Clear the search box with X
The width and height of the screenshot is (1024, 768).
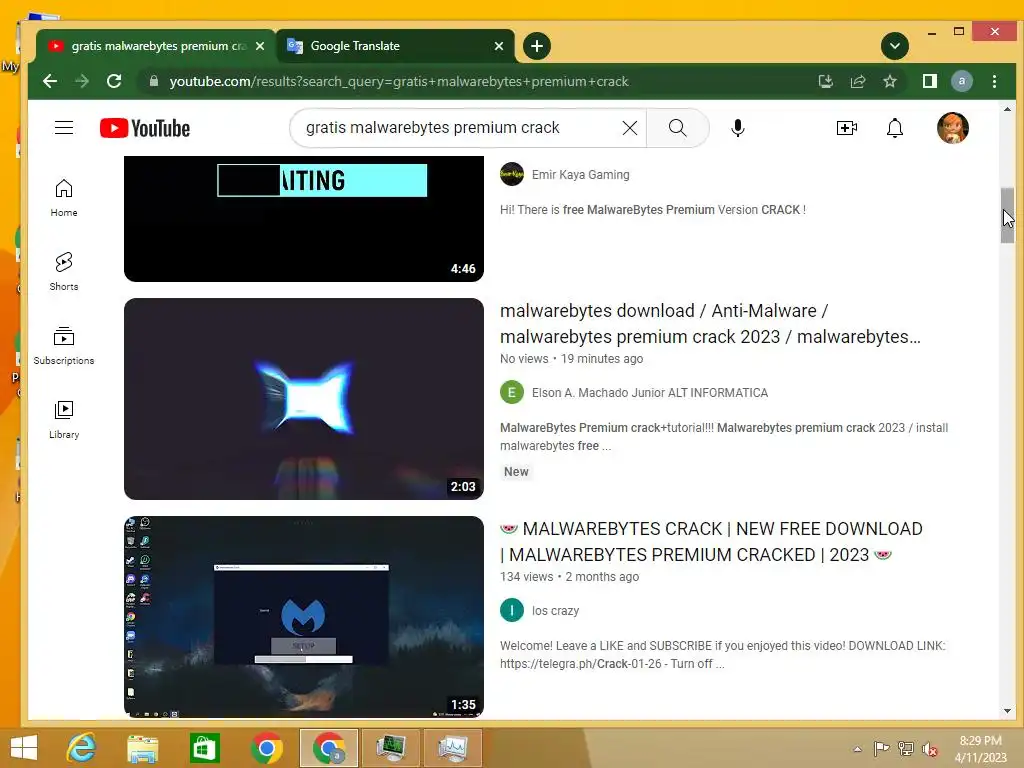click(x=630, y=128)
